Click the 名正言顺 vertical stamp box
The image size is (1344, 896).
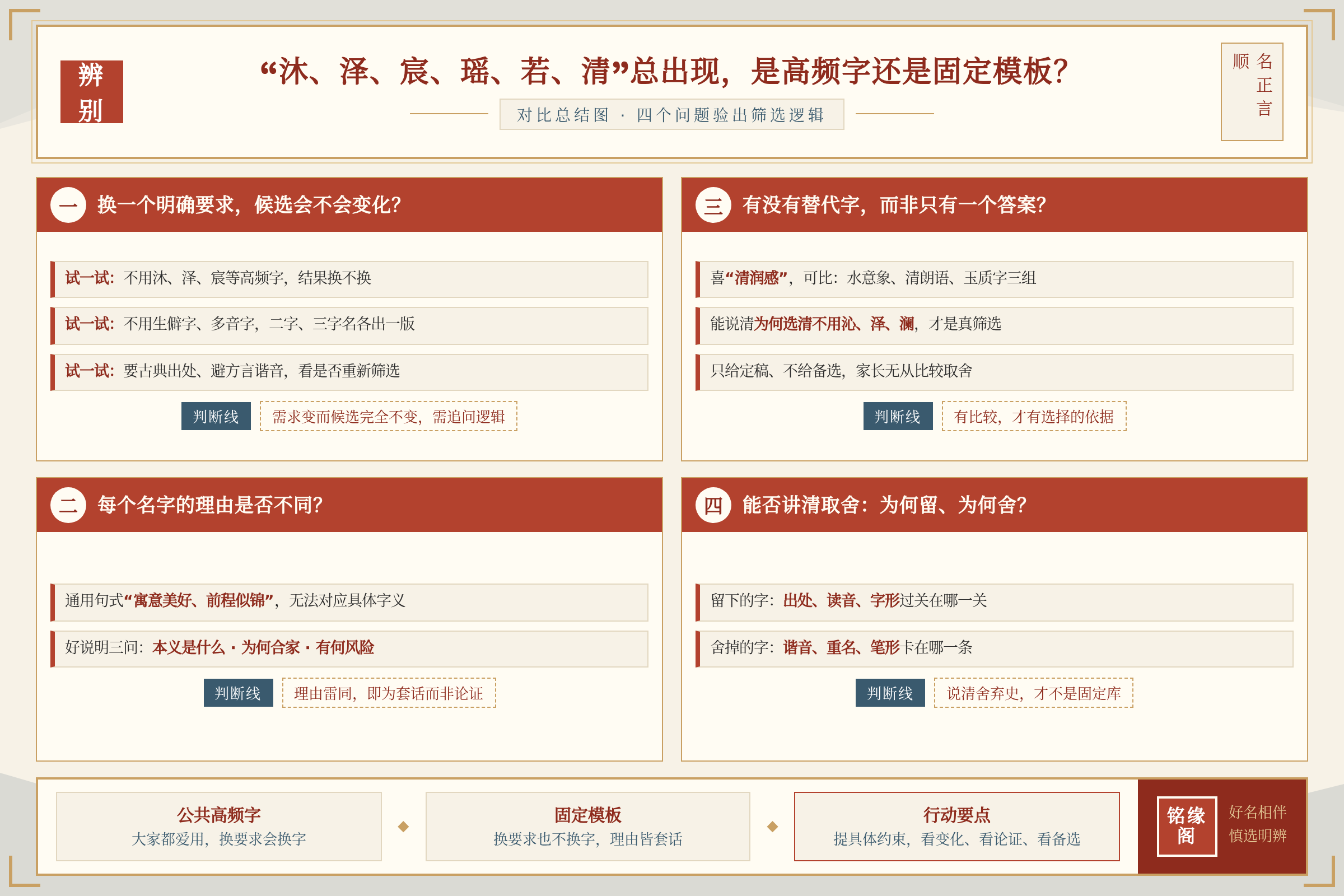(x=1252, y=91)
